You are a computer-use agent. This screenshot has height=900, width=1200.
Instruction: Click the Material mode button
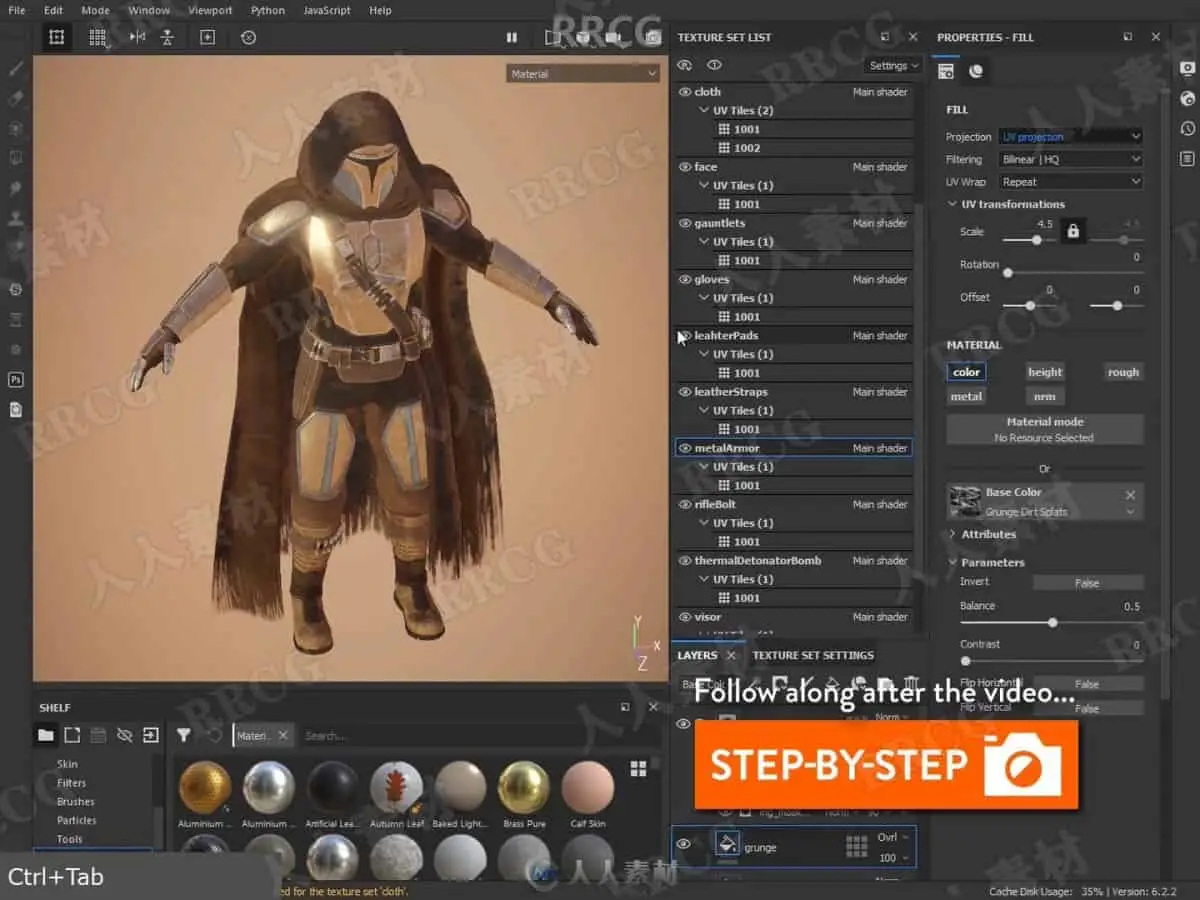tap(1045, 429)
